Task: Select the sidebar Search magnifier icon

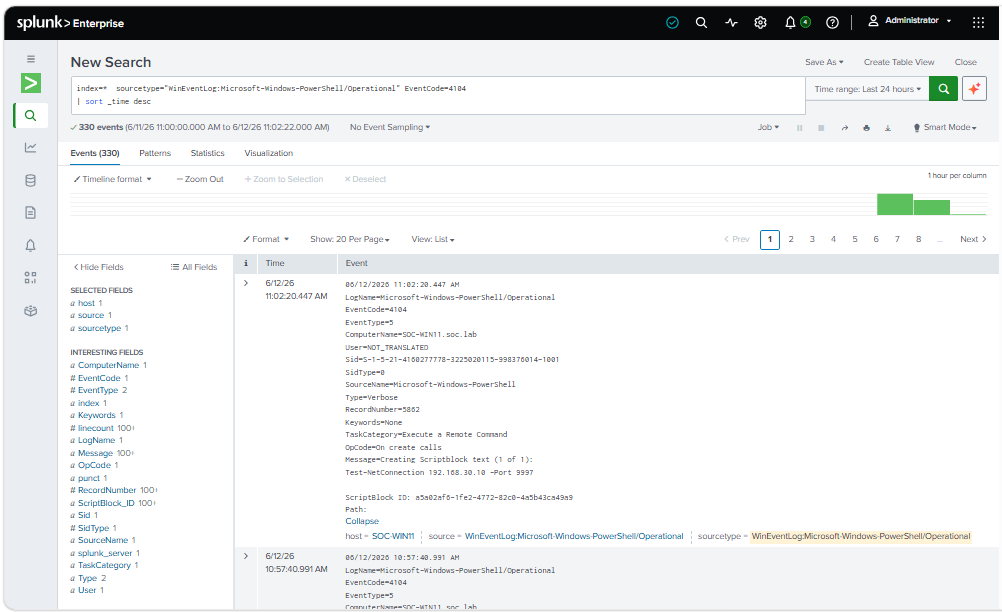Action: point(31,116)
